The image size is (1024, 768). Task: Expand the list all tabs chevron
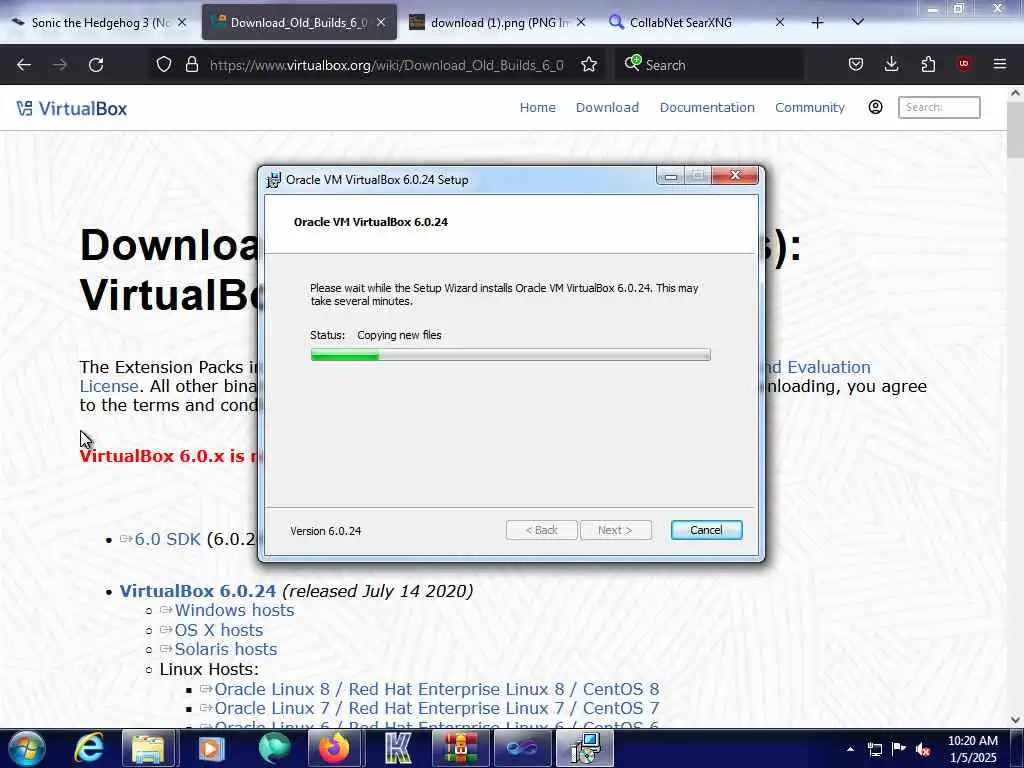pyautogui.click(x=857, y=22)
